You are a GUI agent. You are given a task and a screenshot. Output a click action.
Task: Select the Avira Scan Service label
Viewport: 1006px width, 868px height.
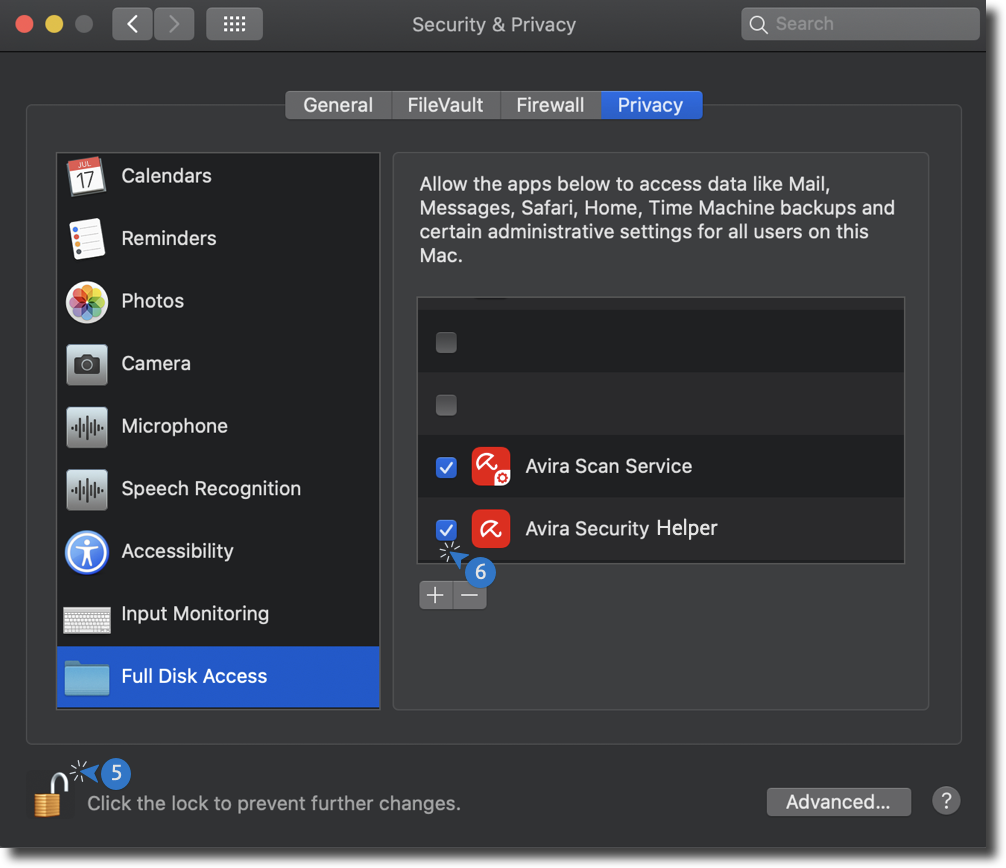(609, 466)
